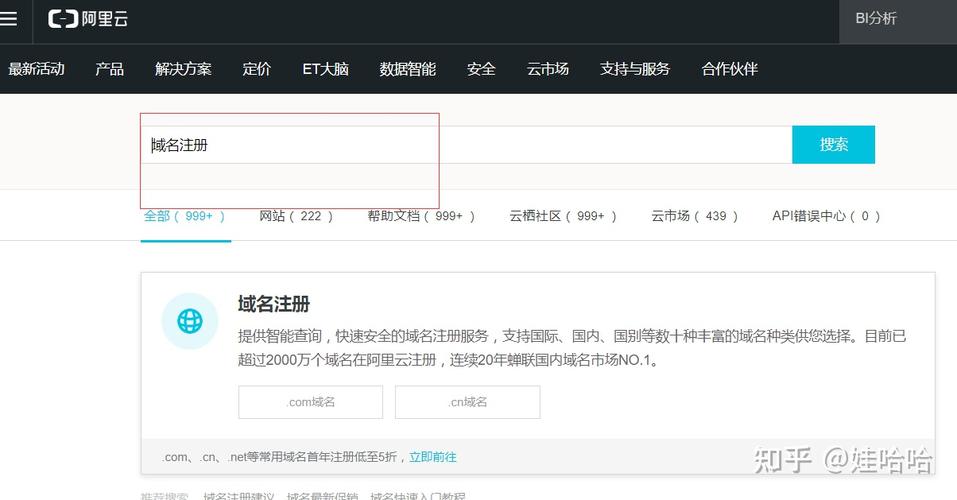
Task: Follow the 立即前往 link
Action: point(433,457)
